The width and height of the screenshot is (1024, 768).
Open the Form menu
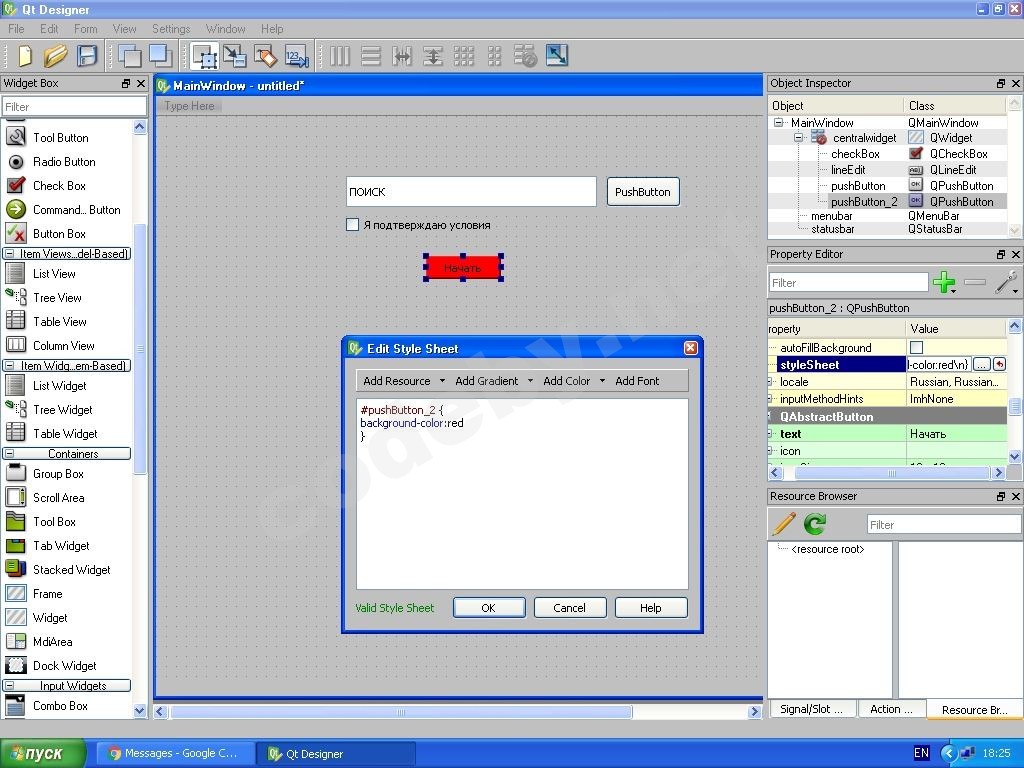click(86, 29)
